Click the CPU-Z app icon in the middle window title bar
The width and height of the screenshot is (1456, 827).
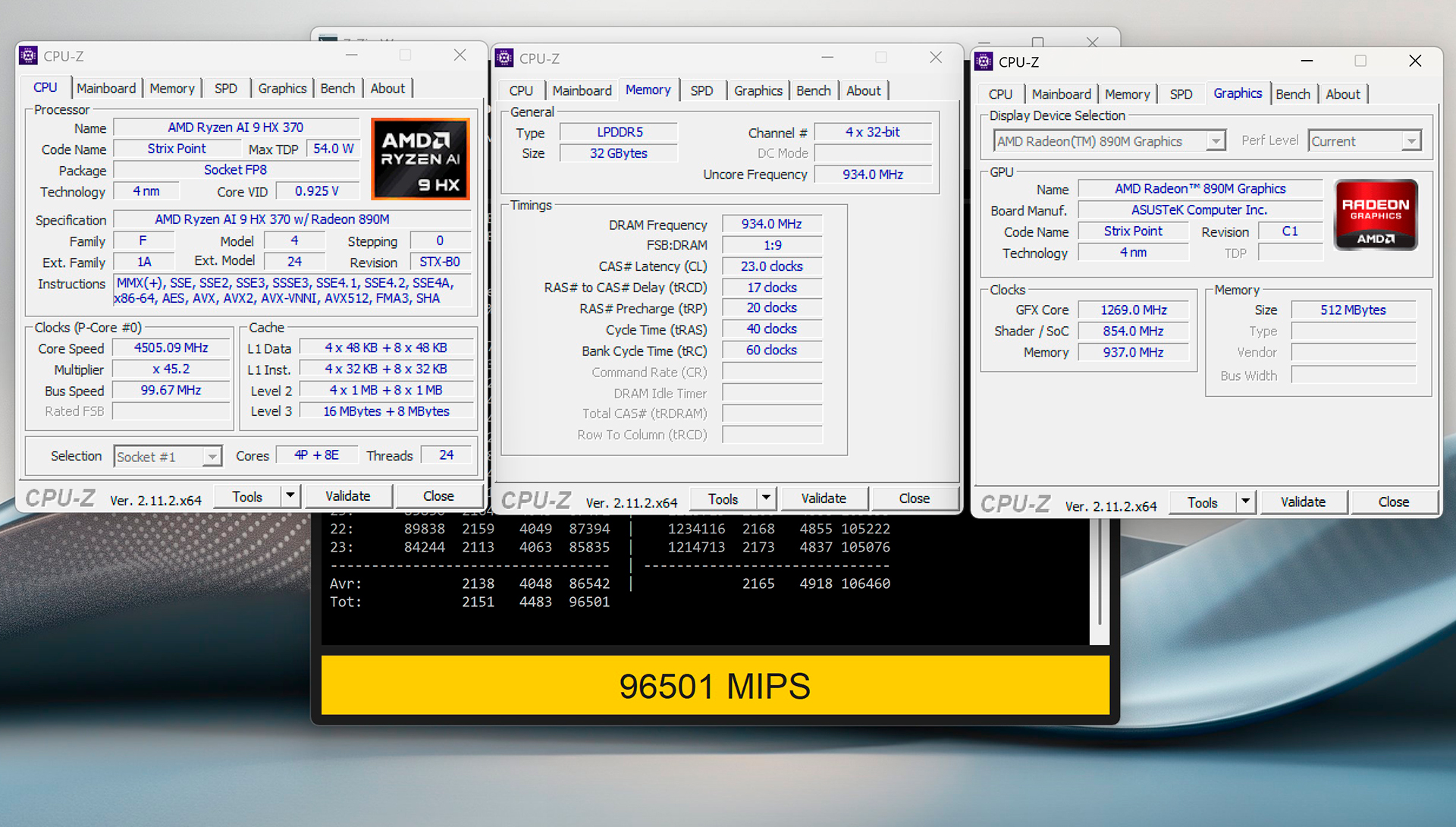[x=504, y=58]
